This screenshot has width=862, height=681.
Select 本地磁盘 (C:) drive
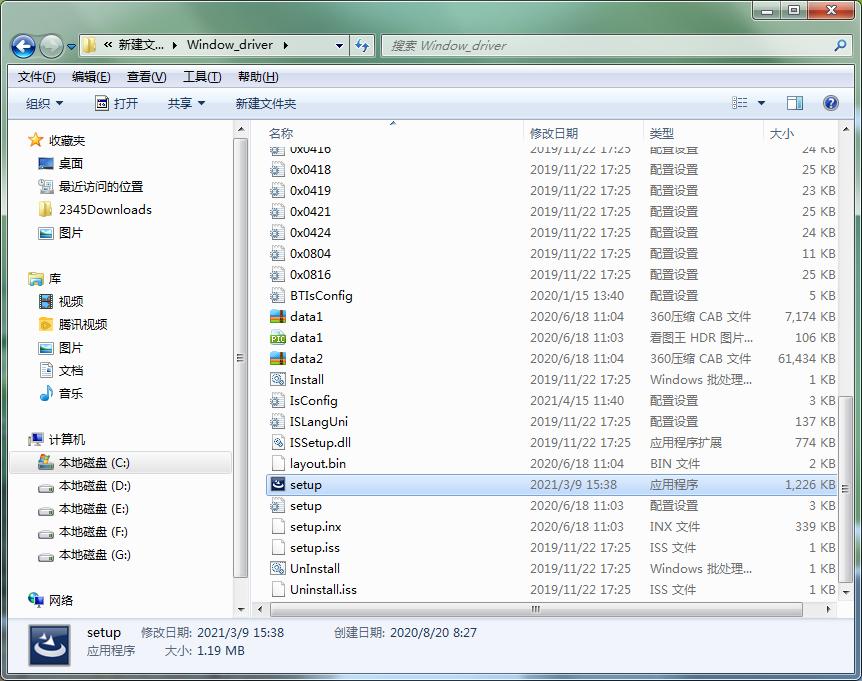point(120,463)
